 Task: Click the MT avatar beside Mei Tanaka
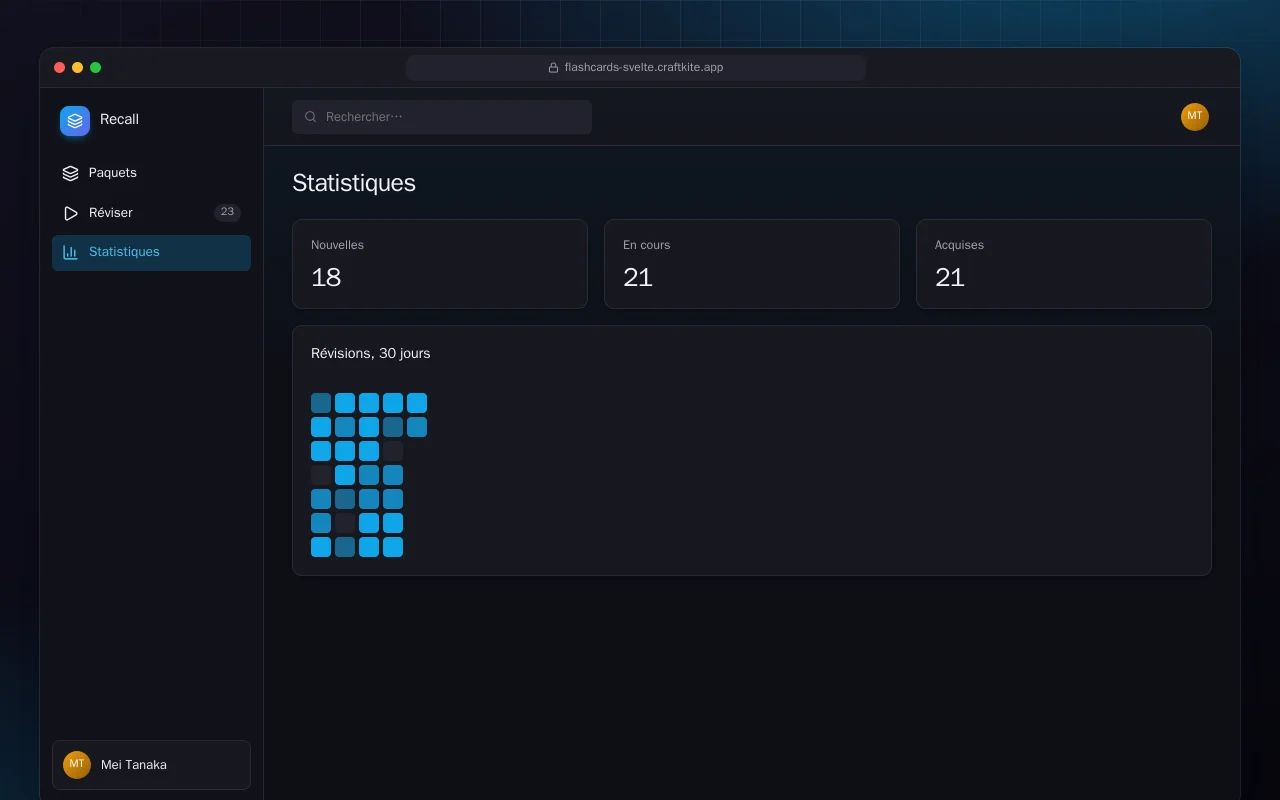(x=77, y=765)
